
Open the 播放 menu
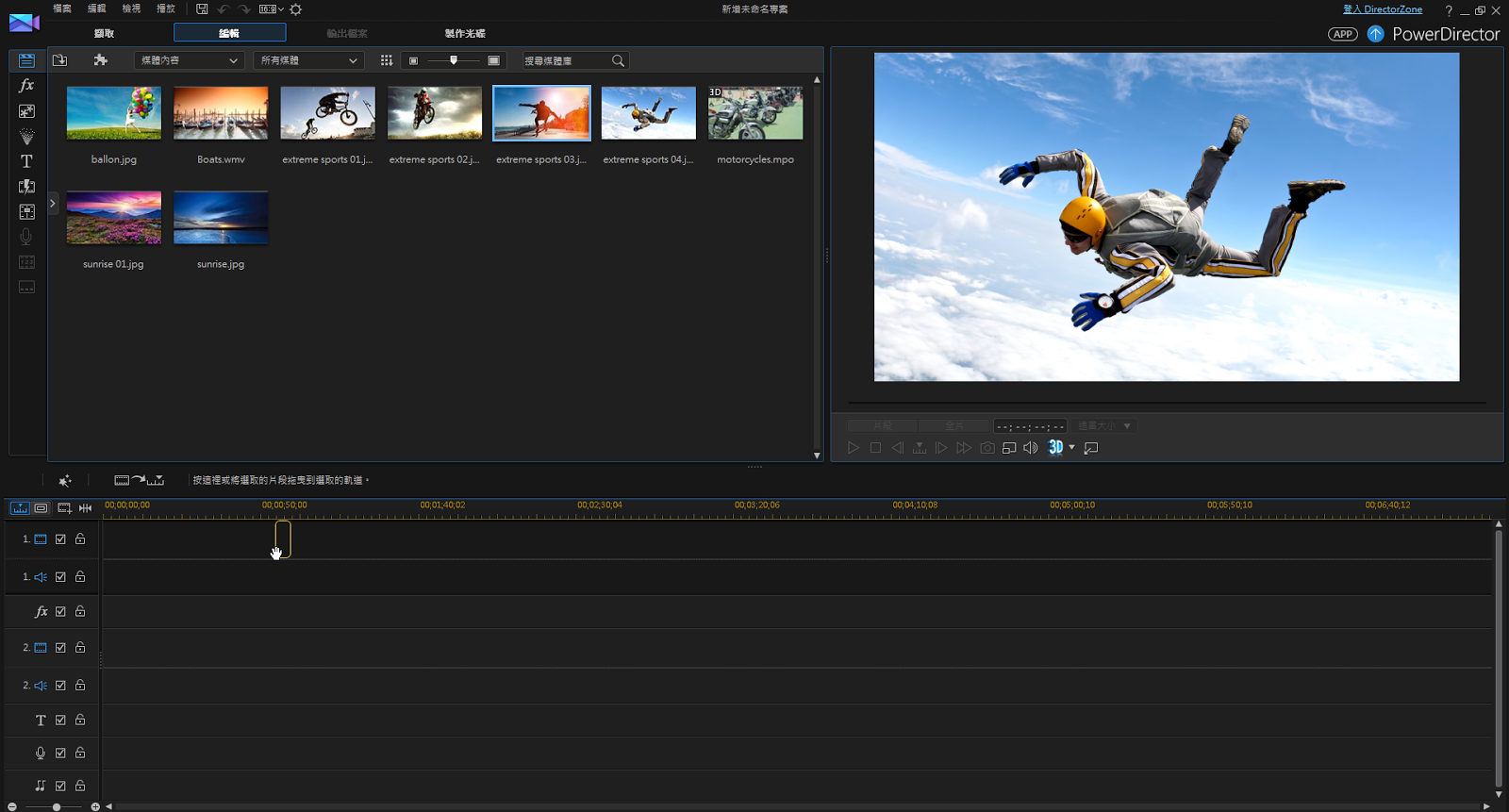[166, 8]
